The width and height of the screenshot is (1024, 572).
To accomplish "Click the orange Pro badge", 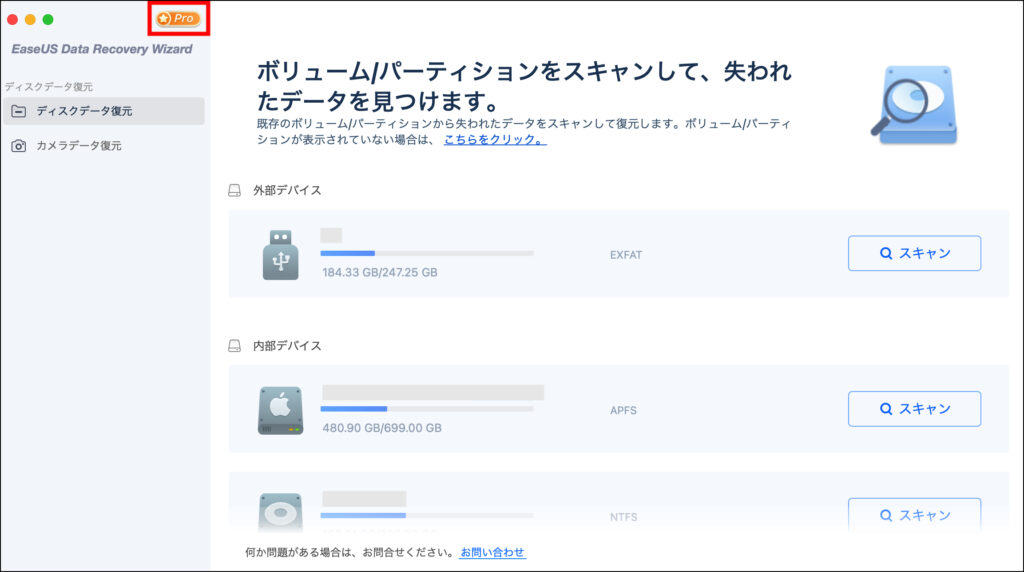I will (x=178, y=18).
